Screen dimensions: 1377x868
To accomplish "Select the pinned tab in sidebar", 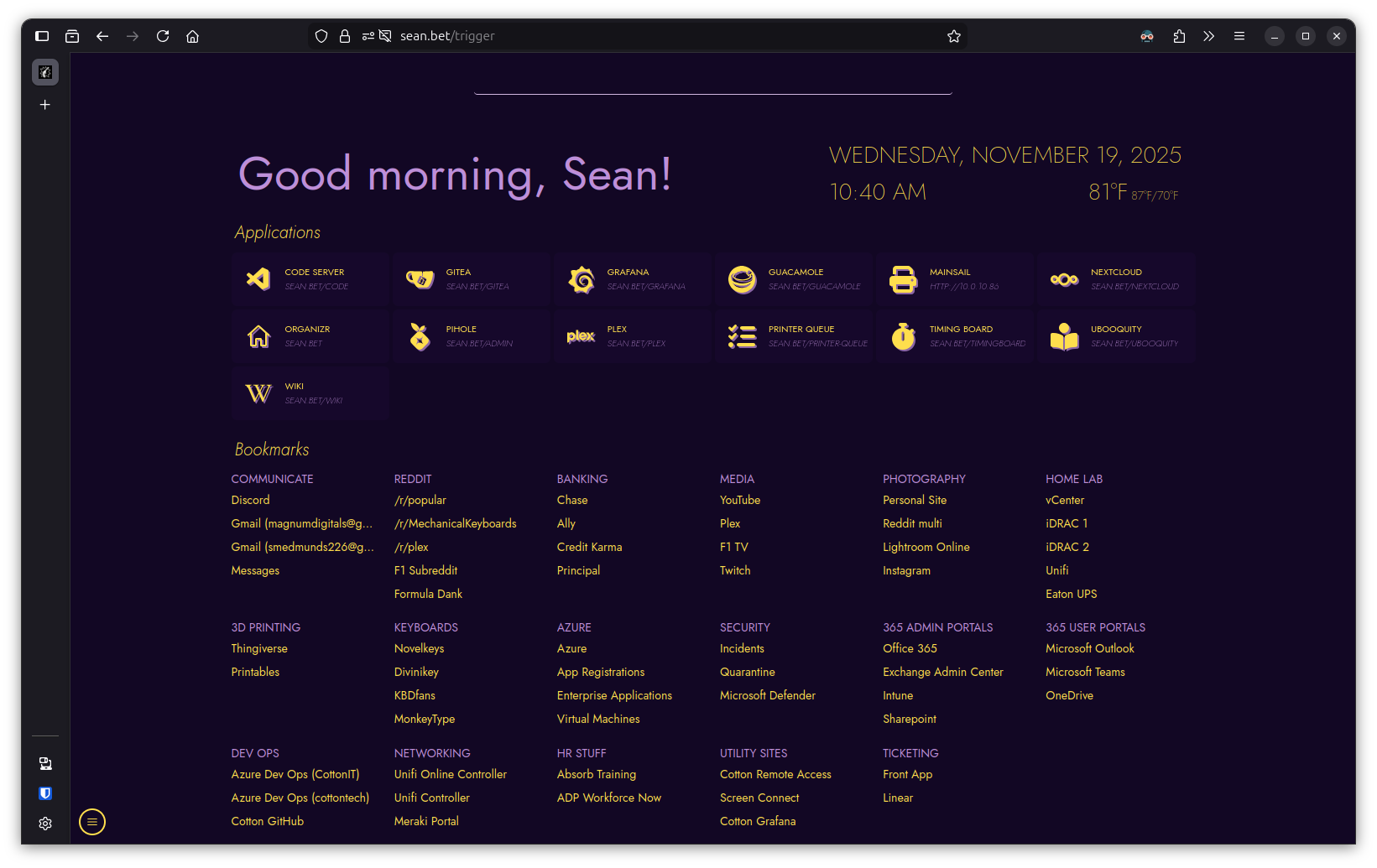I will click(x=45, y=72).
